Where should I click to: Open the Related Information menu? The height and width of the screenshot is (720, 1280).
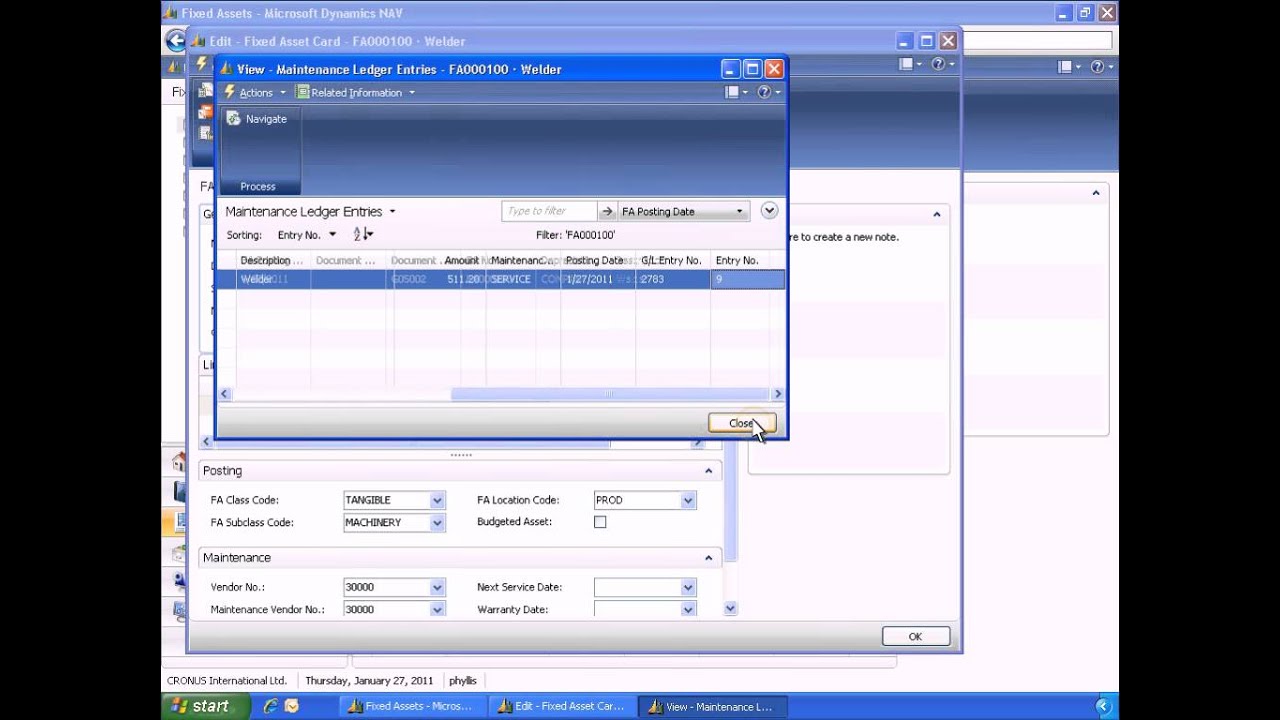click(x=355, y=92)
